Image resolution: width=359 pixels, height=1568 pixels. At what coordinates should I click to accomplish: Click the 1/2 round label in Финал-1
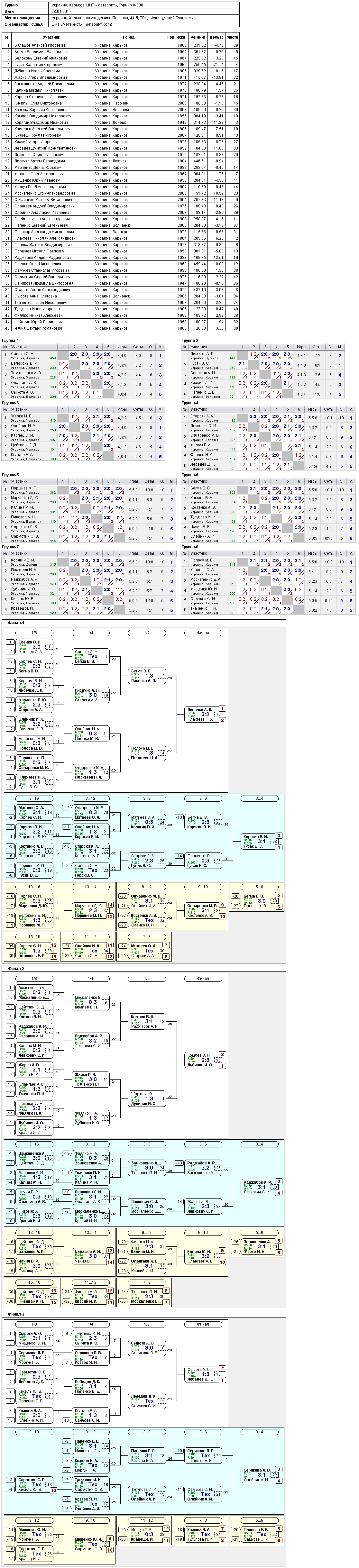(147, 633)
